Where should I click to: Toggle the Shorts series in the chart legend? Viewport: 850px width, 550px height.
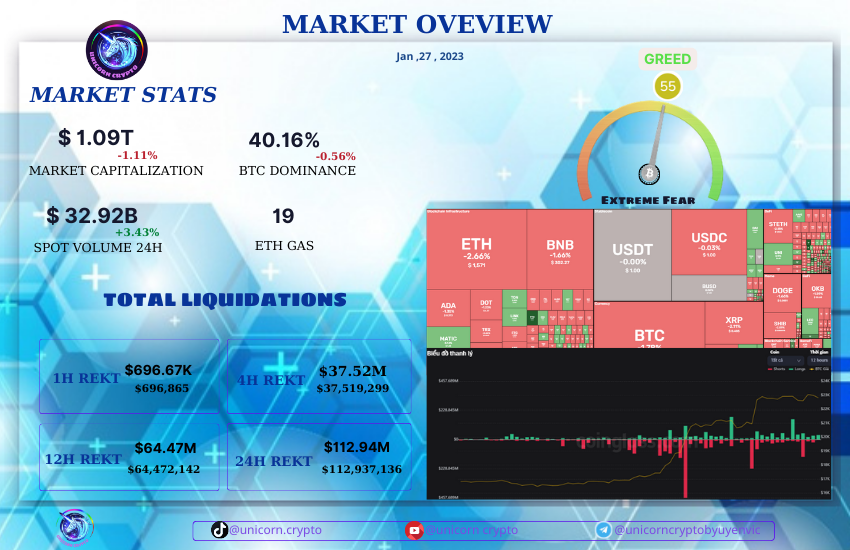[776, 369]
